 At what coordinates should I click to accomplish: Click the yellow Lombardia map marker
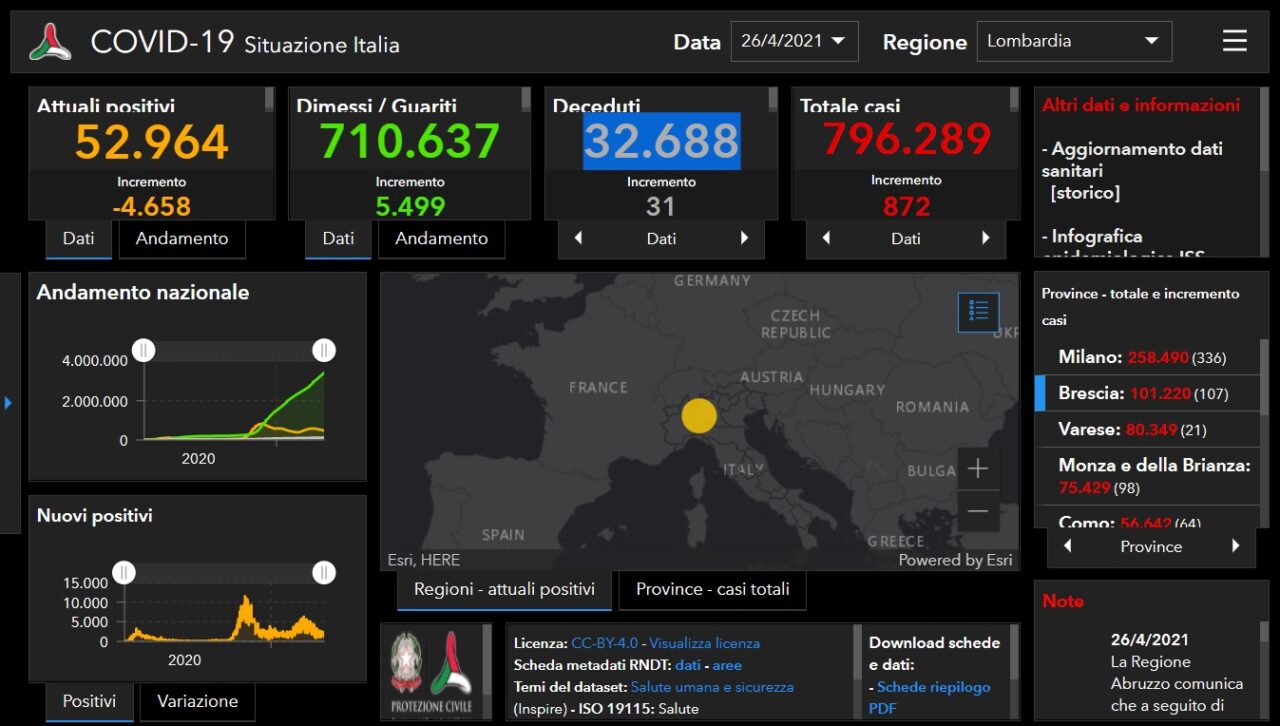coord(699,415)
